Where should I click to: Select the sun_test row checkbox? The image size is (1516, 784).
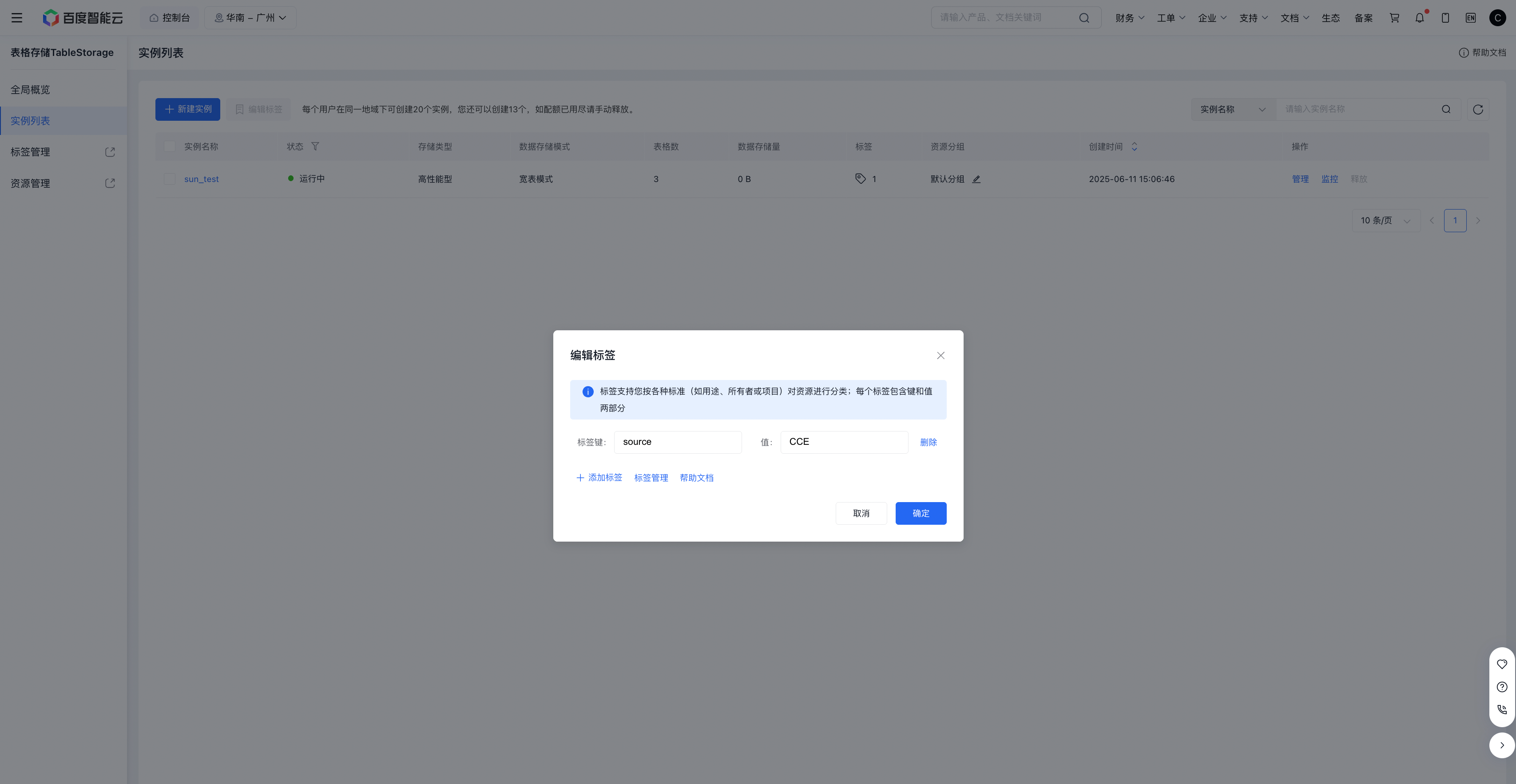(170, 179)
